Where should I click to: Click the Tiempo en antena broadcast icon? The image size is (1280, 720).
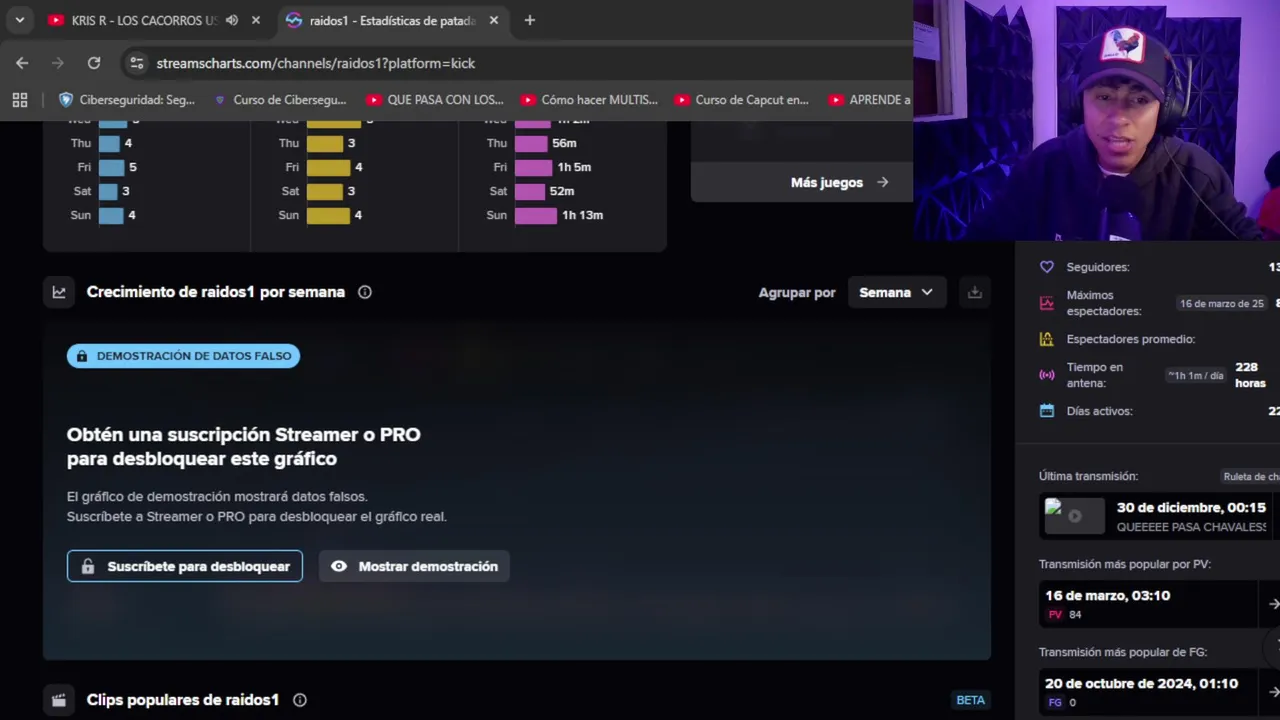[x=1047, y=375]
